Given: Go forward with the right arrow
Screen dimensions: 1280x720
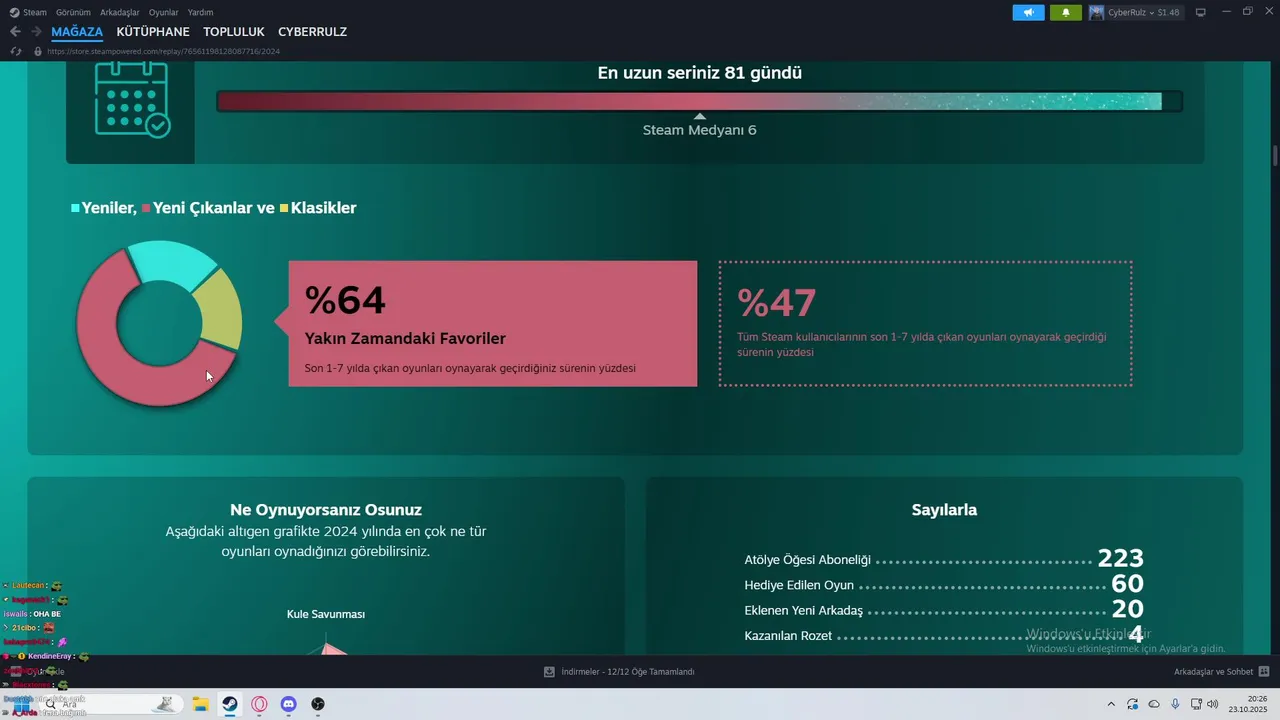Looking at the screenshot, I should click(x=36, y=32).
